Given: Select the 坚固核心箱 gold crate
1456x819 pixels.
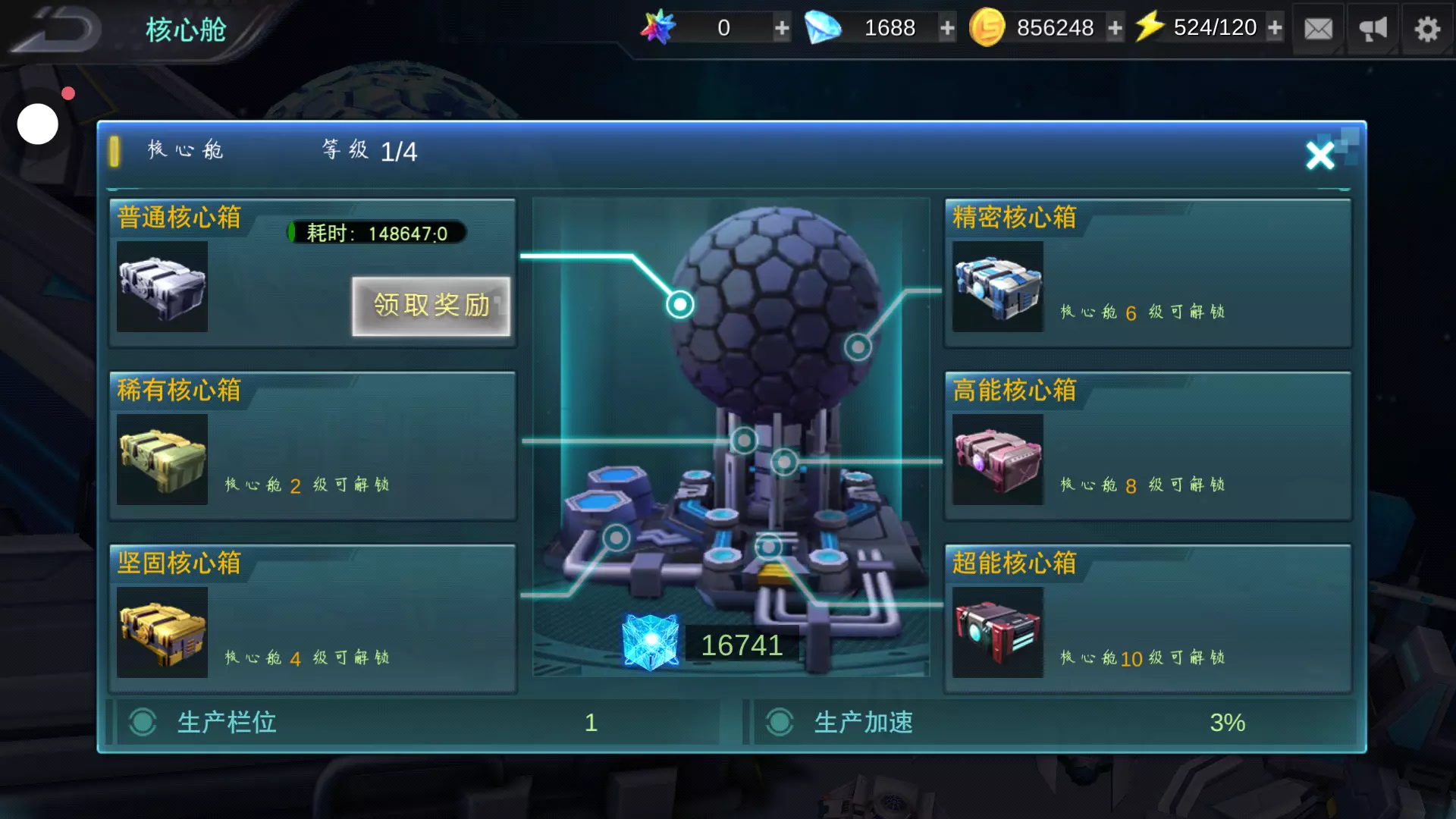Looking at the screenshot, I should pos(162,632).
